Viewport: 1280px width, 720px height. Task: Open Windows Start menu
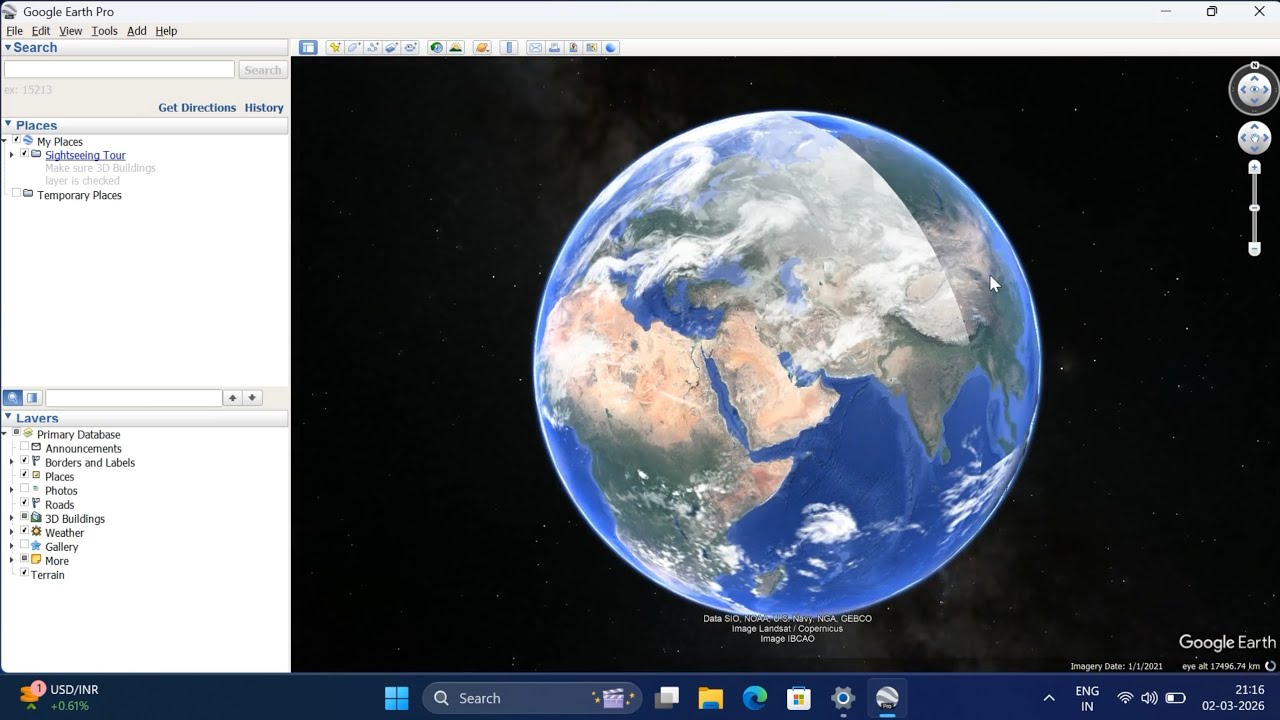396,698
